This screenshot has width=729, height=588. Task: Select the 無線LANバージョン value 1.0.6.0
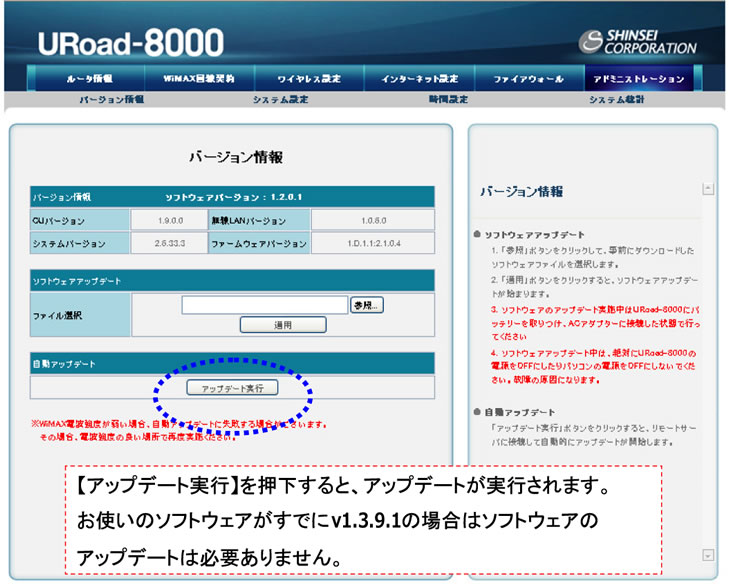tap(373, 220)
